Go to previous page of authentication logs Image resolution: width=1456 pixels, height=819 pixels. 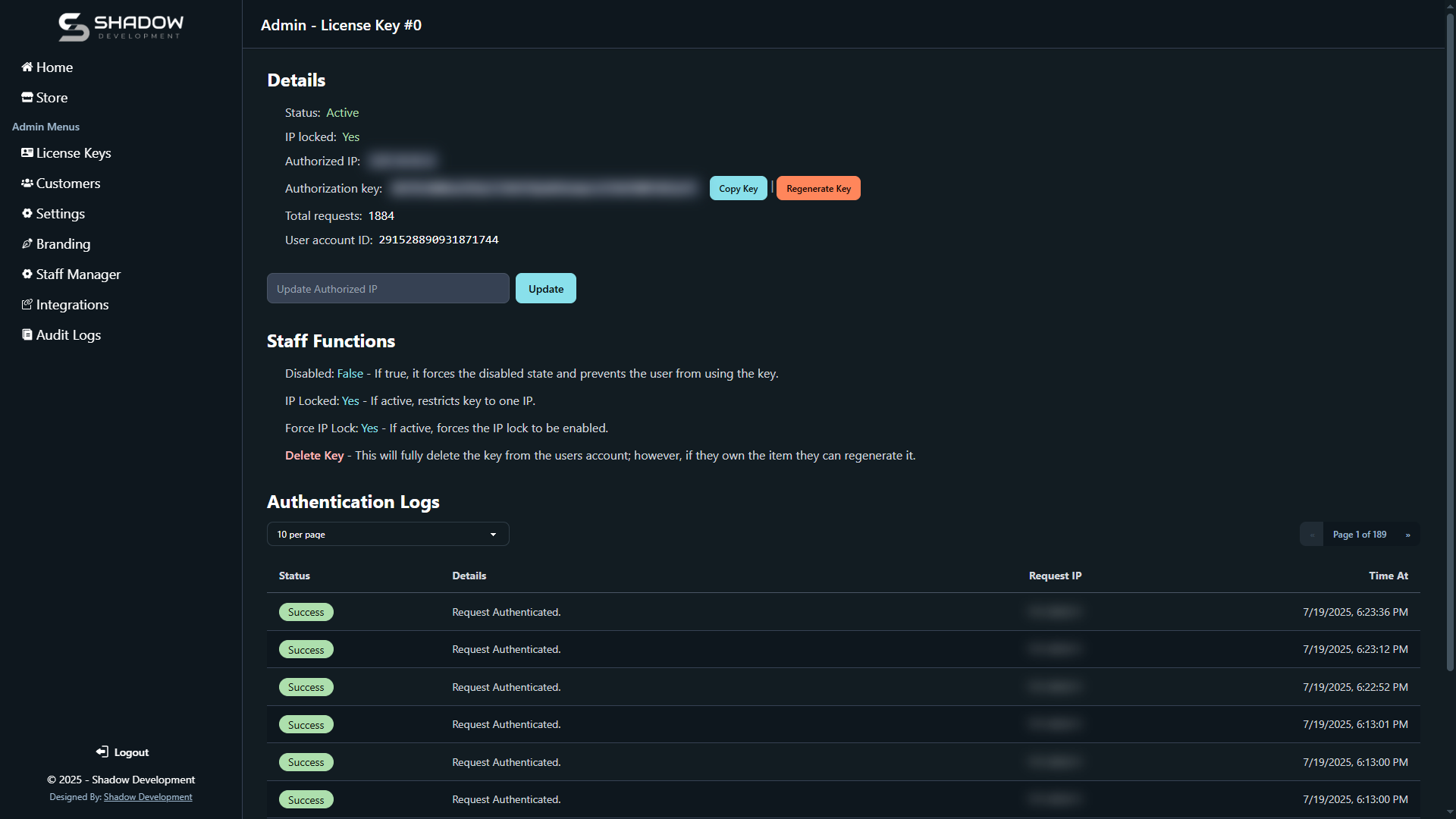[1312, 535]
